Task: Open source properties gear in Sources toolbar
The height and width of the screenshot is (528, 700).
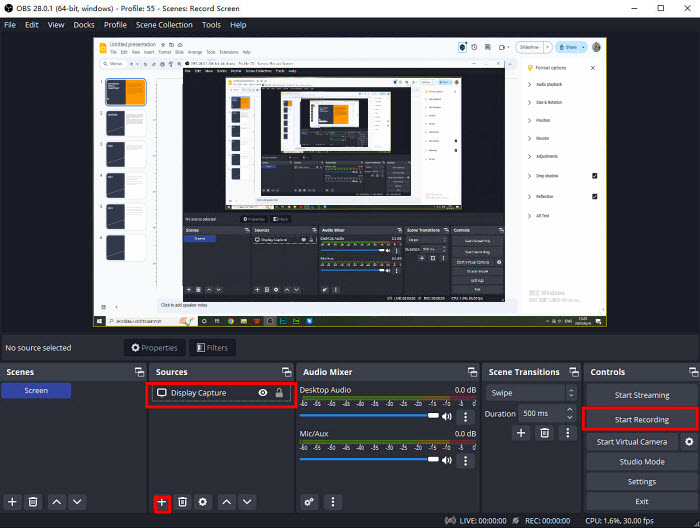Action: [x=203, y=501]
